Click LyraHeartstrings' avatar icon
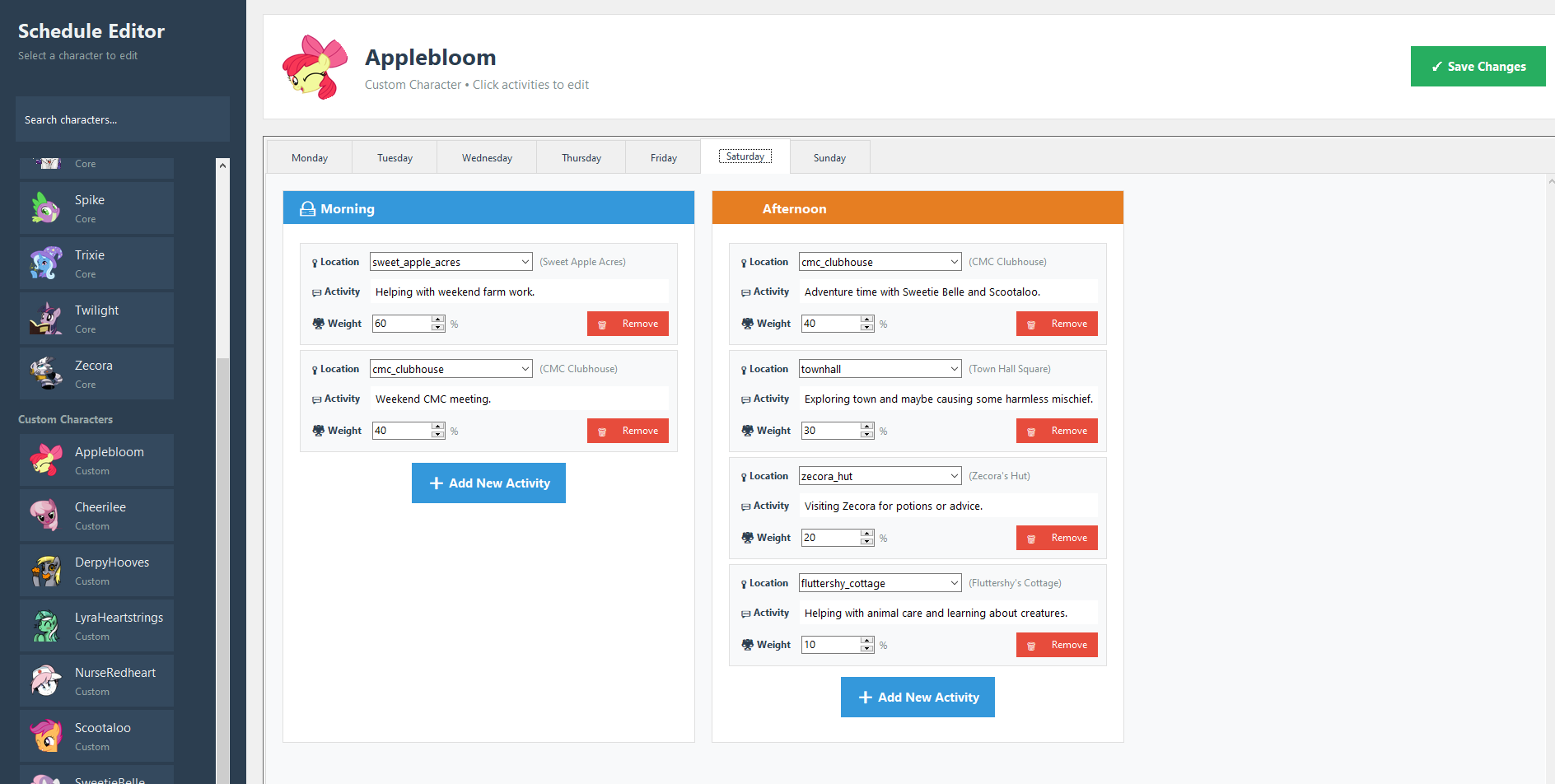This screenshot has width=1555, height=784. [46, 625]
